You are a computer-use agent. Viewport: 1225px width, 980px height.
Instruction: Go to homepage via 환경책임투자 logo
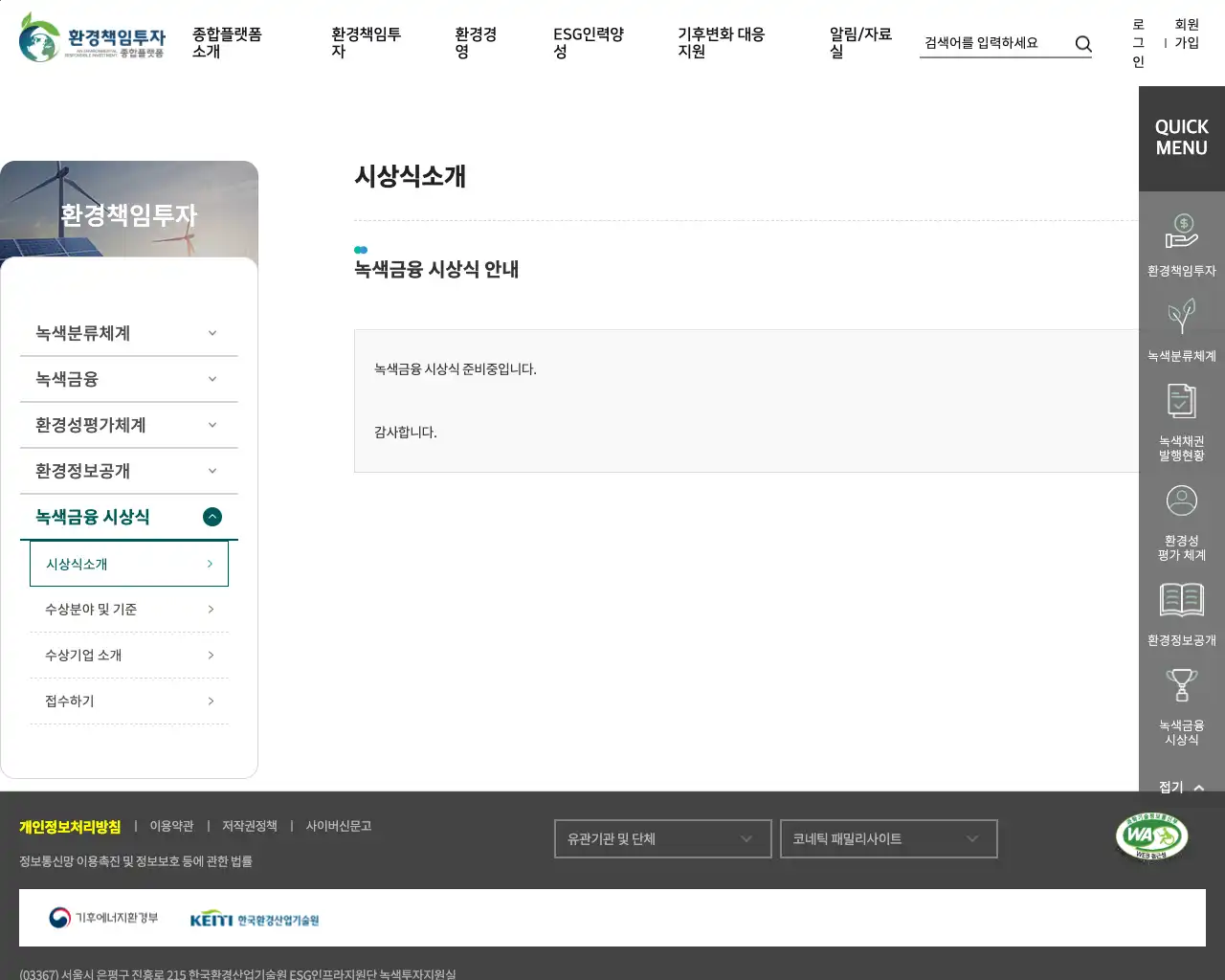click(93, 39)
